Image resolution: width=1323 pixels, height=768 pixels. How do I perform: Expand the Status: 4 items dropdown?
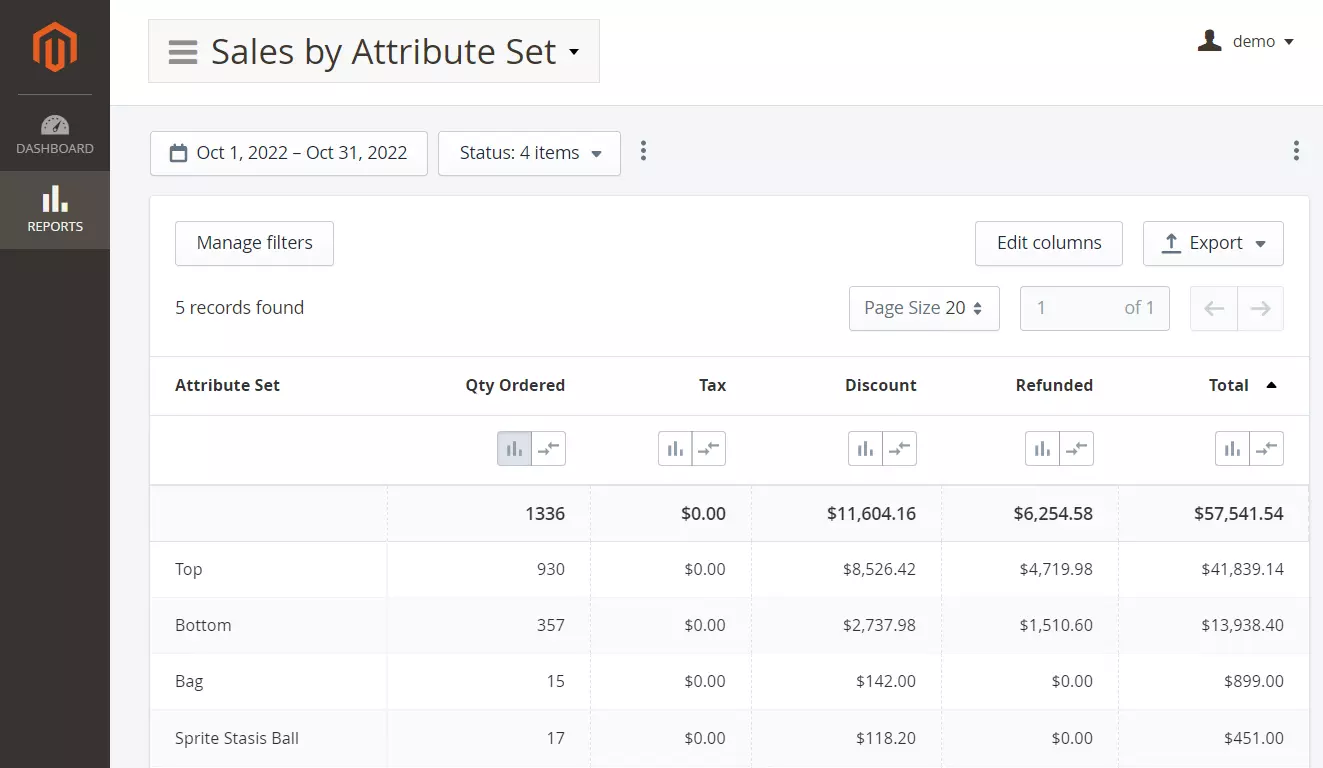coord(529,154)
